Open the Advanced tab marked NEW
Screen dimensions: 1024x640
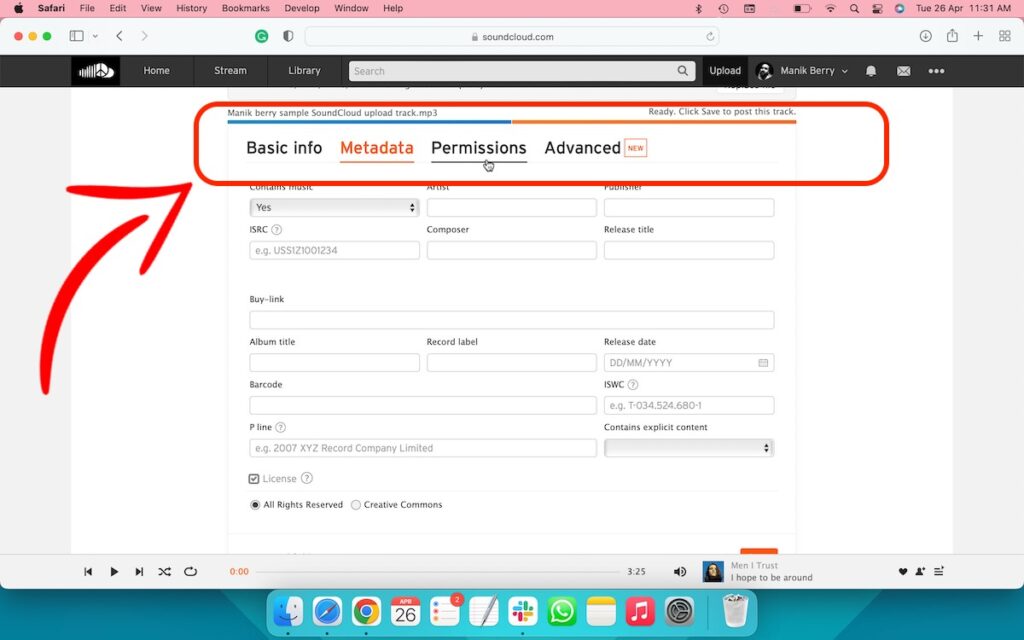click(582, 147)
